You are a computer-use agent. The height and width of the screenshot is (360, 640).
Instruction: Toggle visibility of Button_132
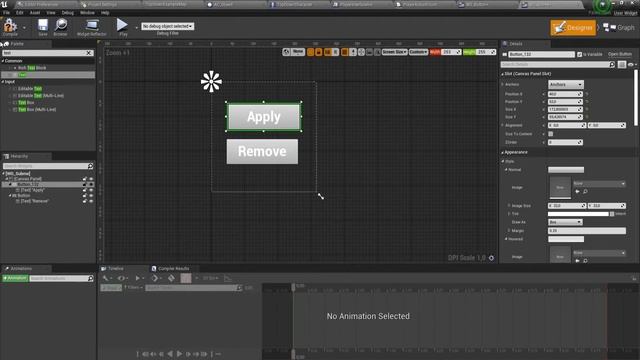[91, 184]
